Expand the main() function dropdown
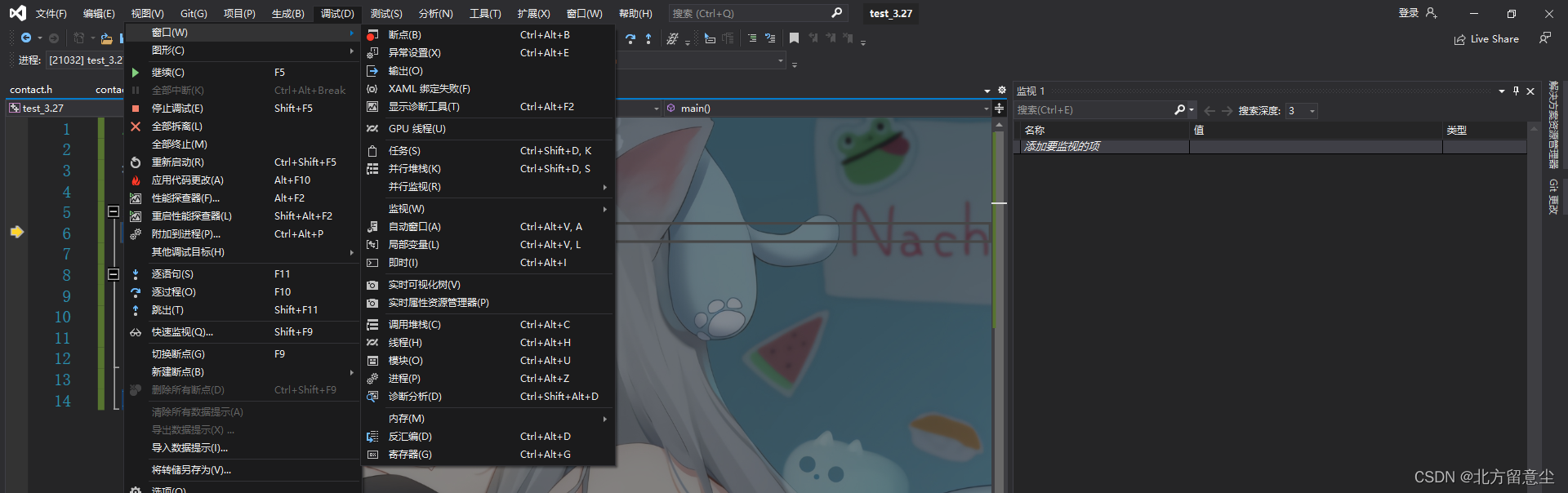Screen dimensions: 1568x493 click(x=986, y=109)
